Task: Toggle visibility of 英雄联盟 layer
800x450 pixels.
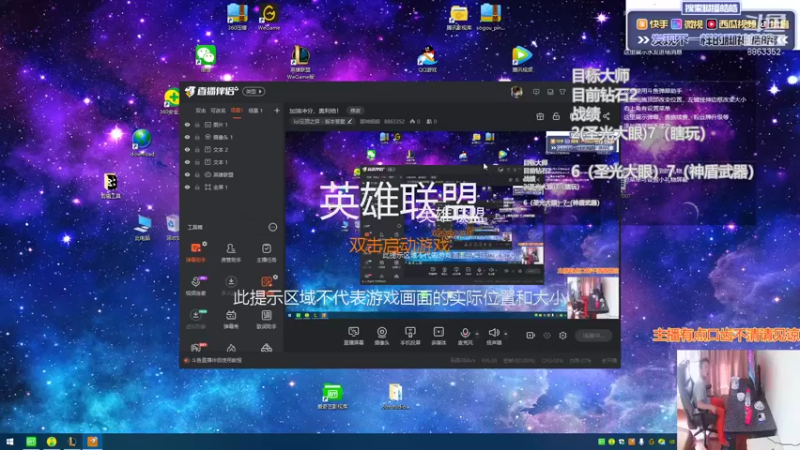Action: pos(187,174)
